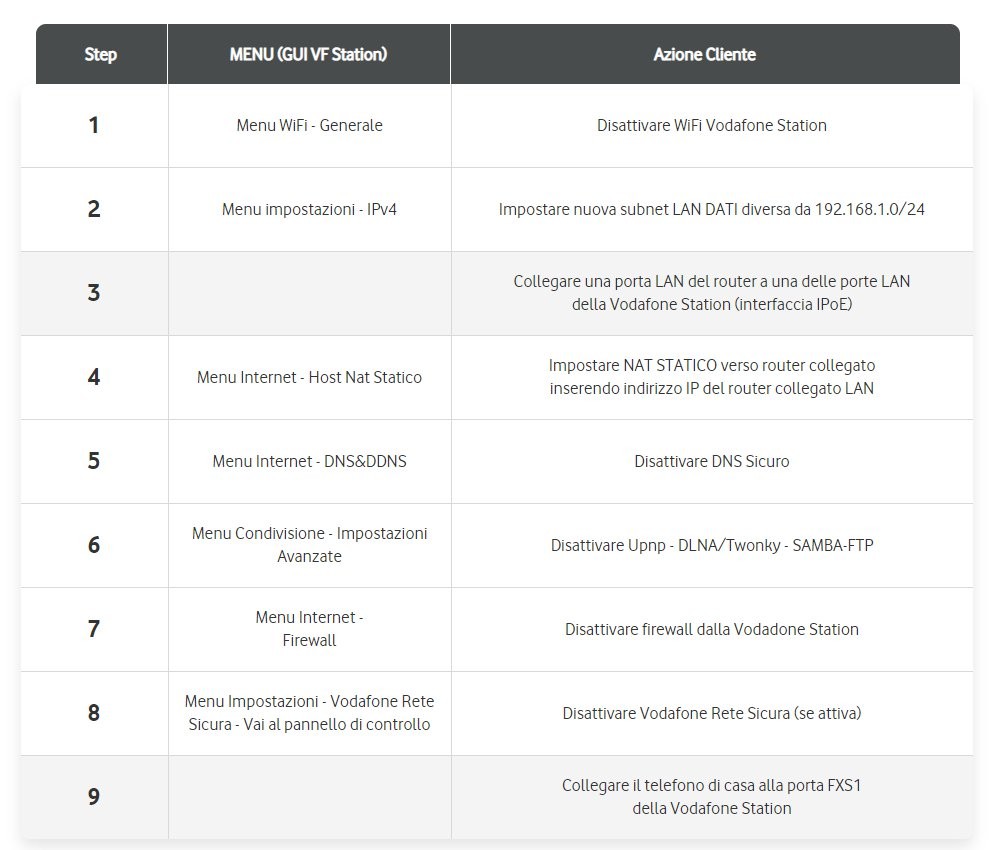The width and height of the screenshot is (995, 850).
Task: Click the Collegare il telefono di casa instruction
Action: [711, 796]
